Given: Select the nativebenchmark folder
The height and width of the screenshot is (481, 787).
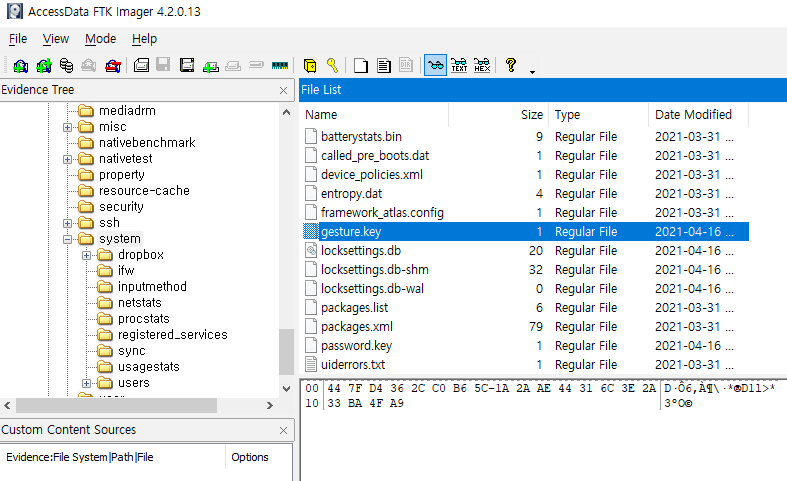Looking at the screenshot, I should 147,143.
